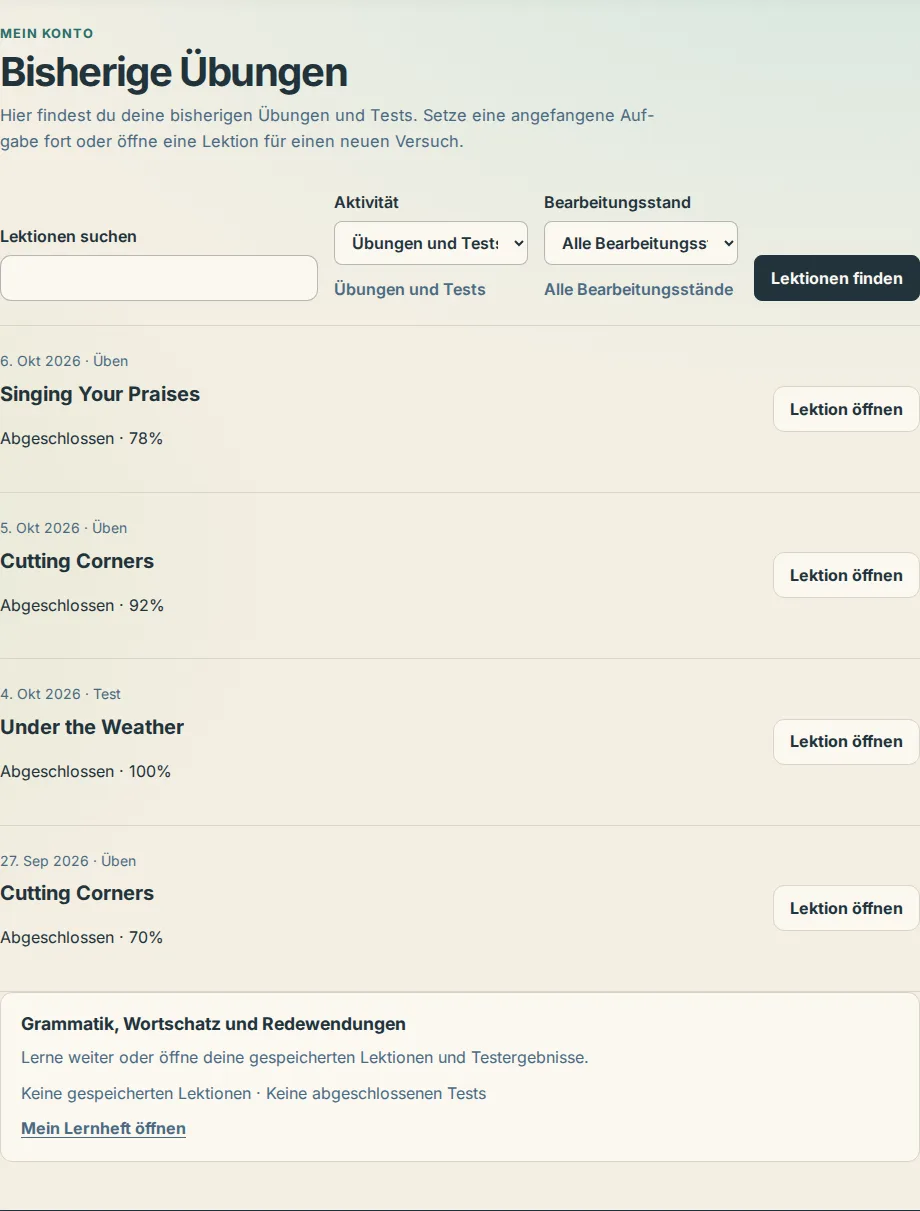Click the 'Übungen und Tests' text under the Aktivität dropdown

pyautogui.click(x=410, y=289)
